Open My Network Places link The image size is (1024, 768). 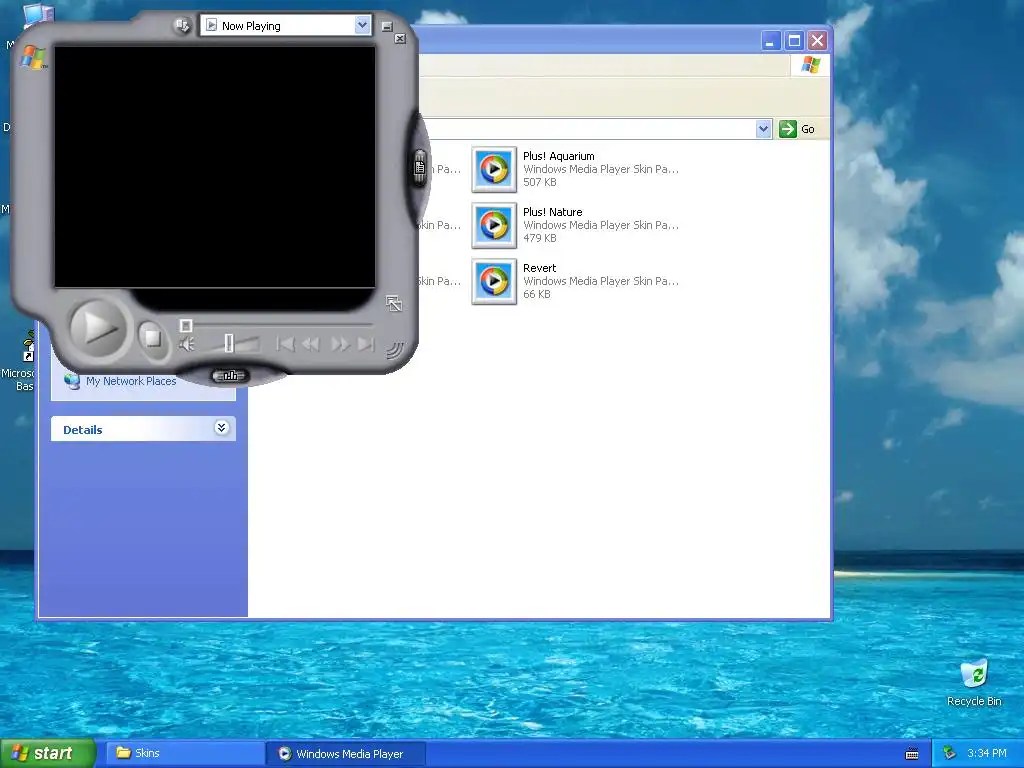[131, 381]
